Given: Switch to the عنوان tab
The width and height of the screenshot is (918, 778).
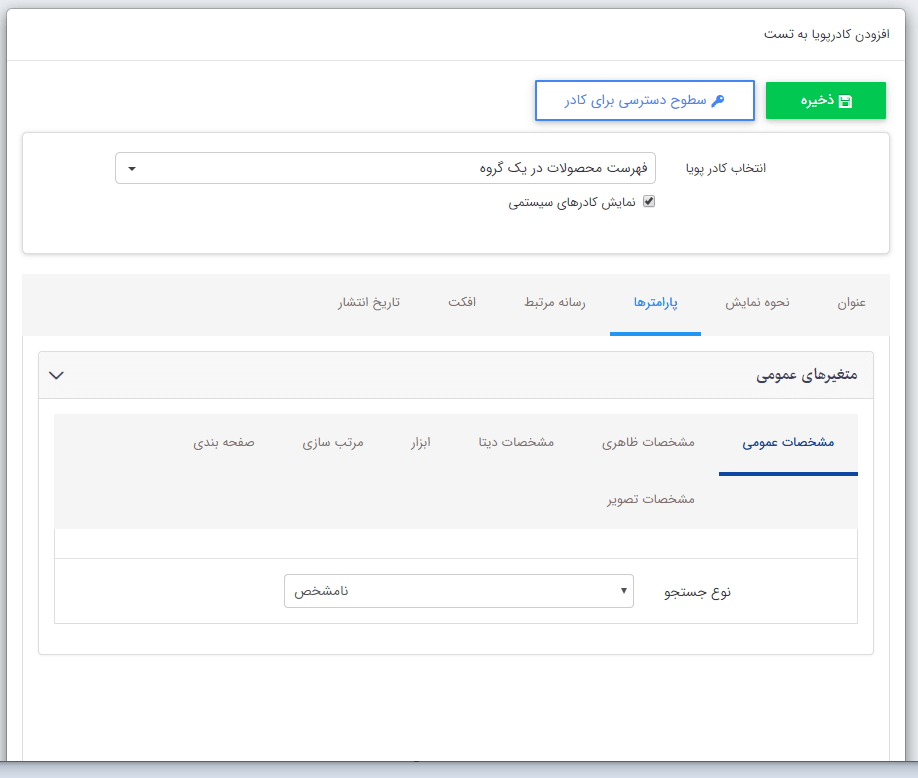Looking at the screenshot, I should [851, 303].
